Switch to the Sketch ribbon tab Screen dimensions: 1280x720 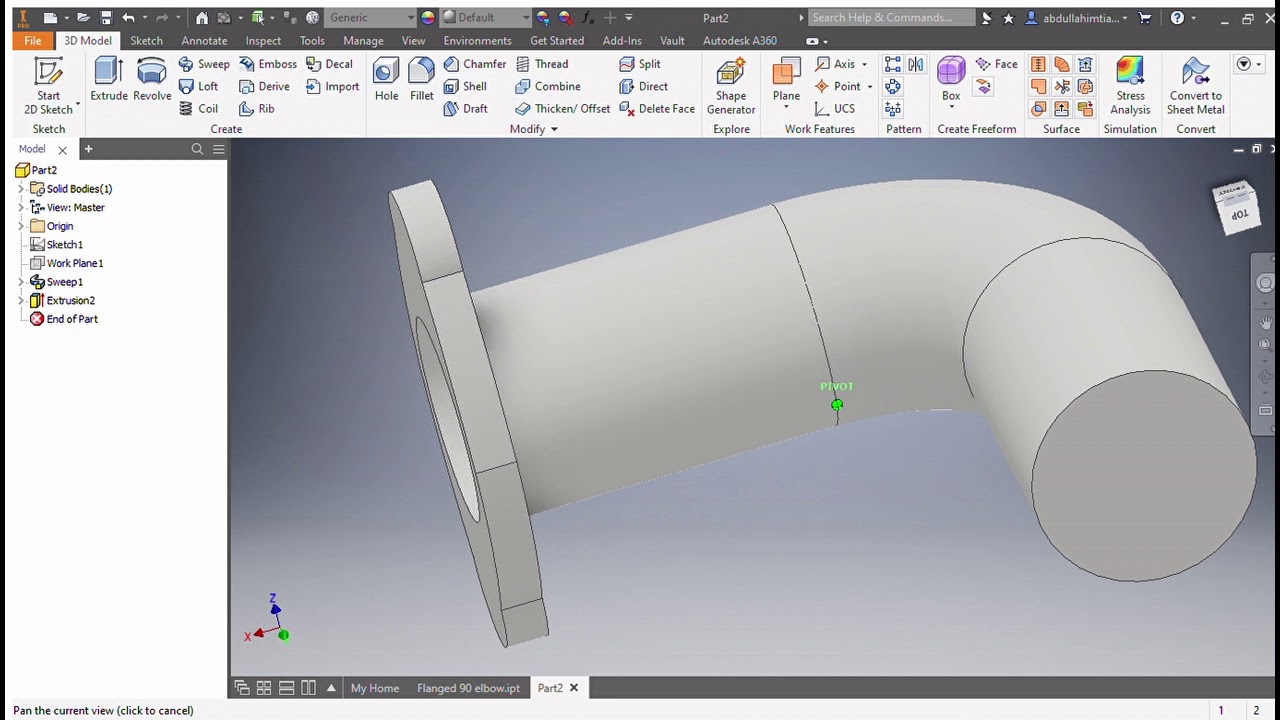pos(146,41)
